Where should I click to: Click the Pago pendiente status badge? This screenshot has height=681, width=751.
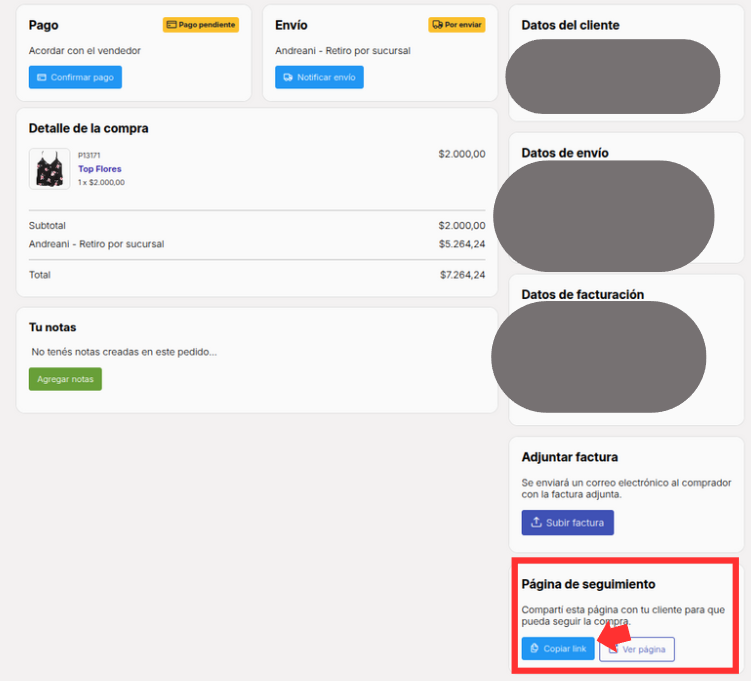[201, 24]
